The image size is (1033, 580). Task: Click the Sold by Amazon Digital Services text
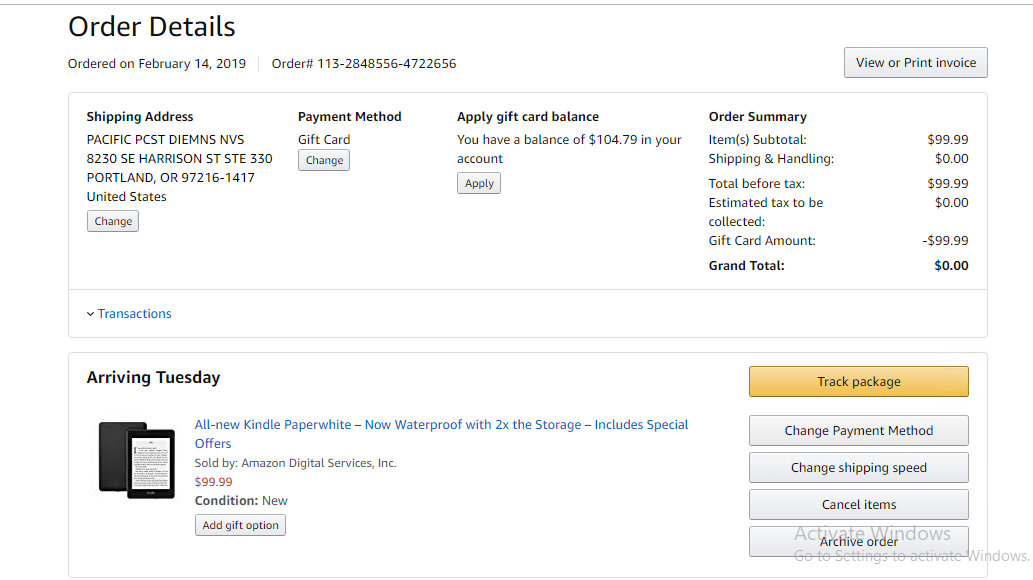click(x=295, y=463)
